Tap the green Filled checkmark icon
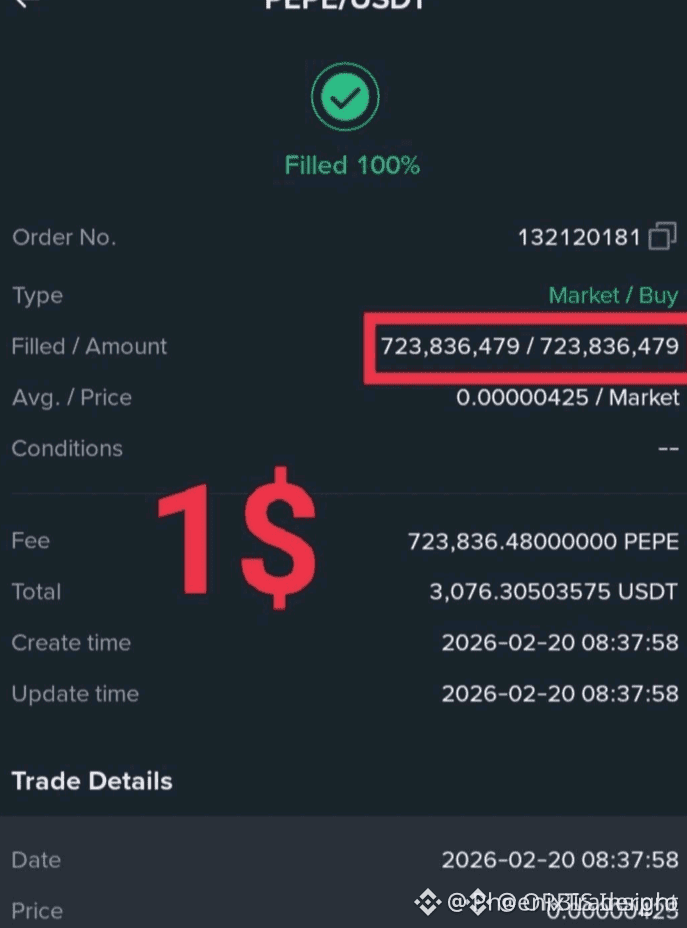 (x=345, y=96)
